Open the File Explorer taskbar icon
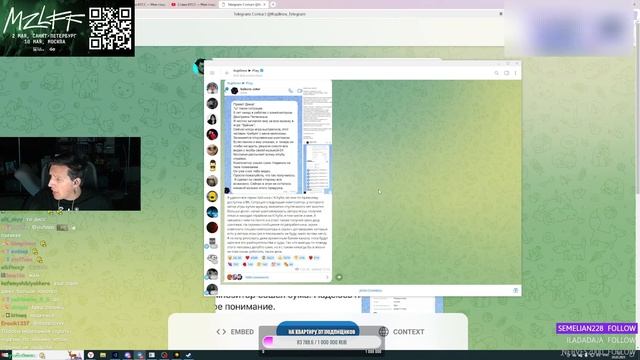The width and height of the screenshot is (640, 360). coord(102,355)
